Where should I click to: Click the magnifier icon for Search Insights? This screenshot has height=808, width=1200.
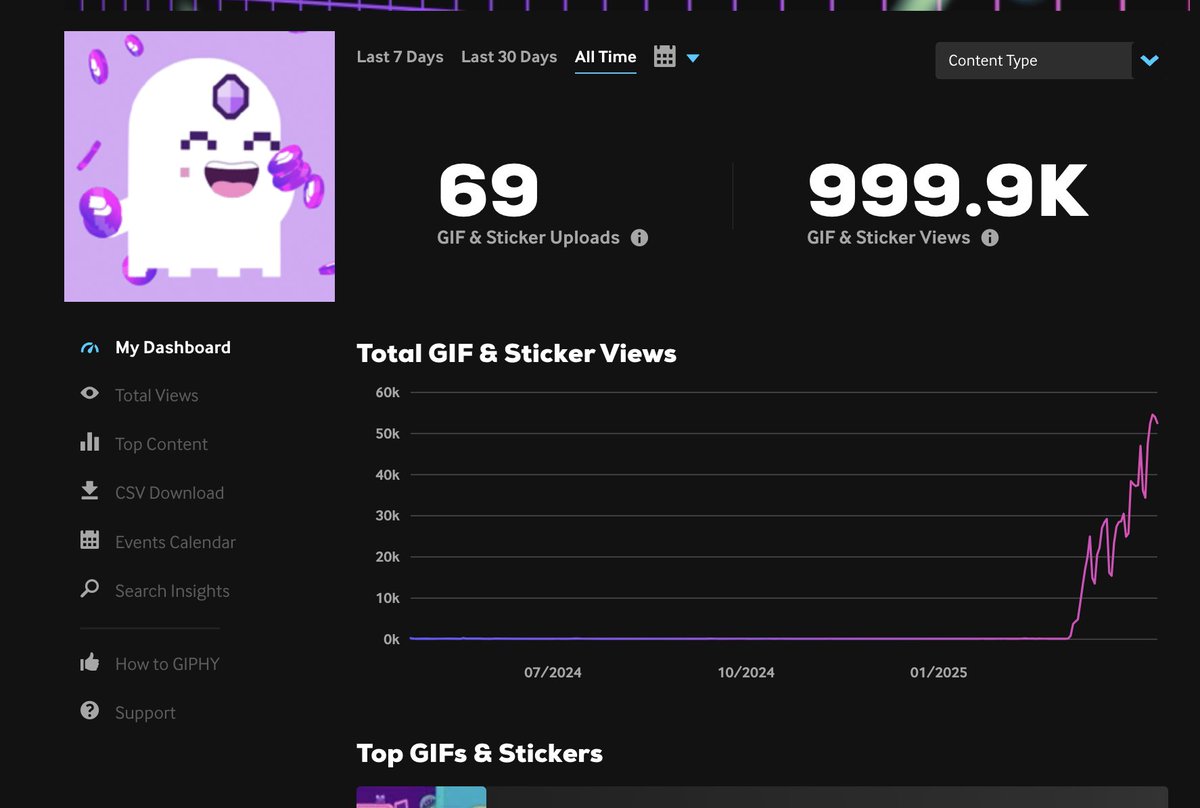pyautogui.click(x=90, y=589)
